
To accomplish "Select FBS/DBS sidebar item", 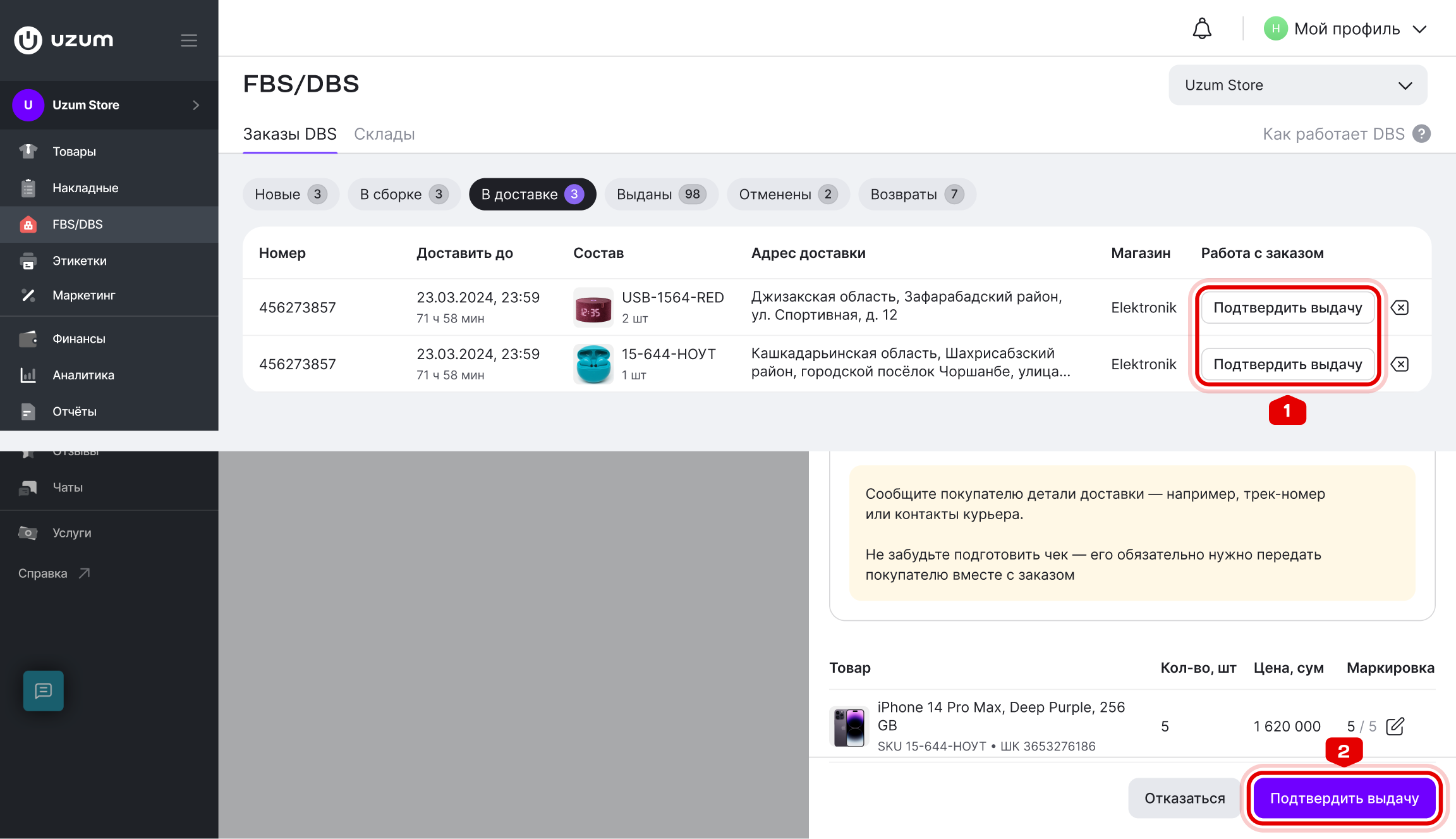I will click(x=109, y=224).
